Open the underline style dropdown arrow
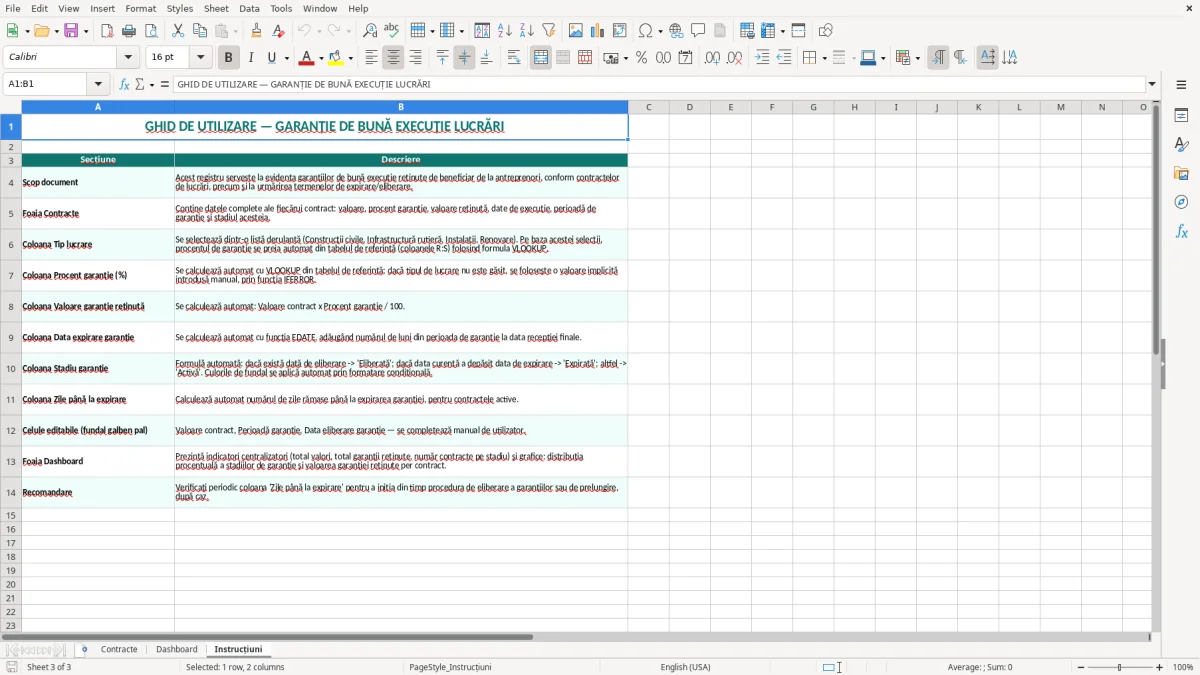 (x=287, y=58)
